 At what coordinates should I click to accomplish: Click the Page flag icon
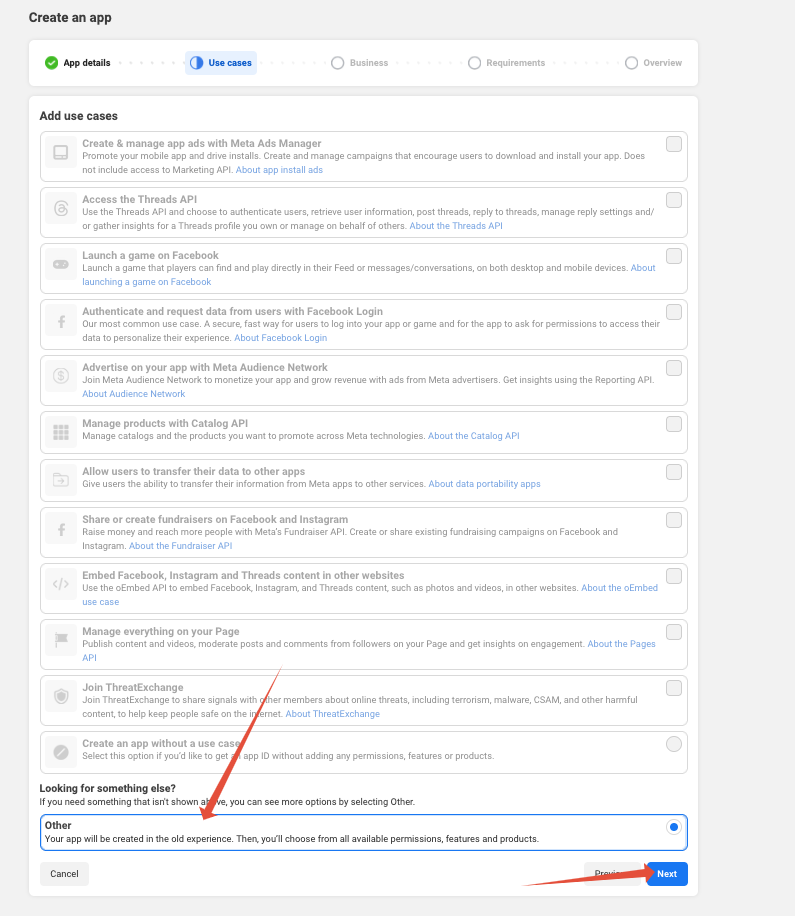click(61, 640)
